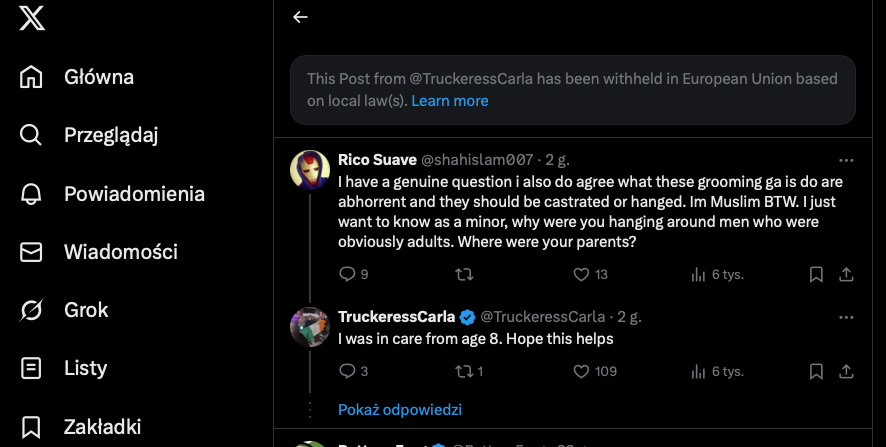Go back using the arrow icon
The height and width of the screenshot is (447, 886).
click(300, 17)
